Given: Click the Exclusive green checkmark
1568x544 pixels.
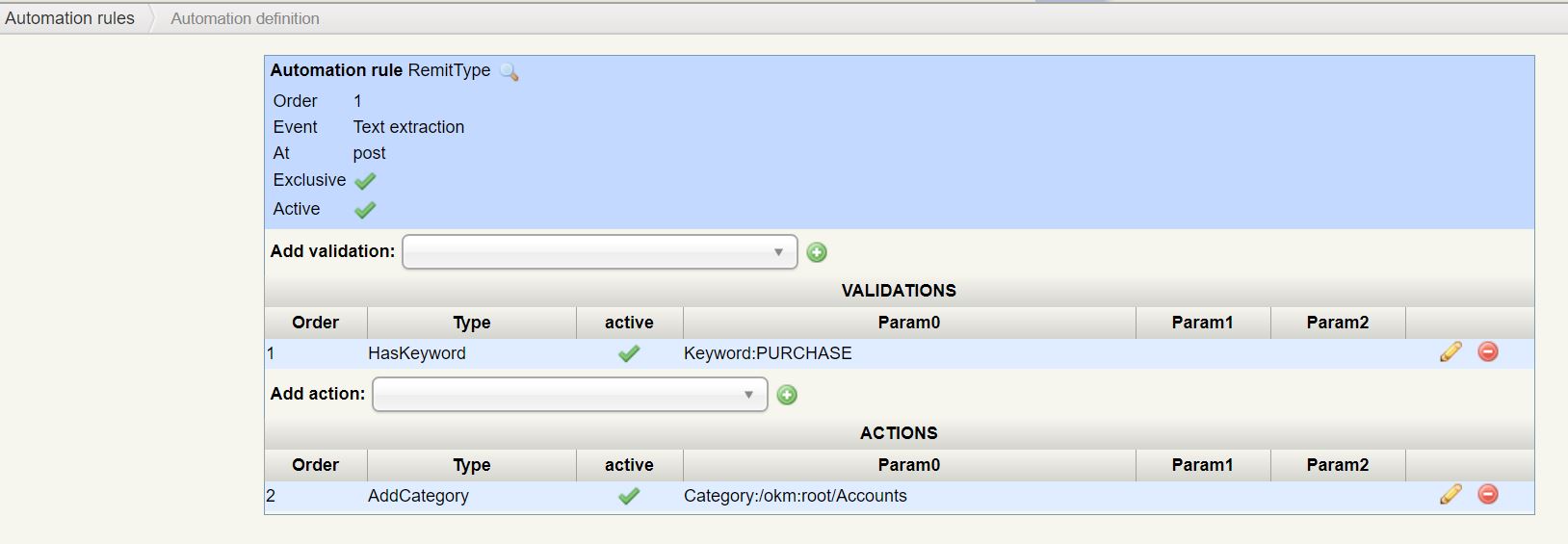Looking at the screenshot, I should [365, 181].
